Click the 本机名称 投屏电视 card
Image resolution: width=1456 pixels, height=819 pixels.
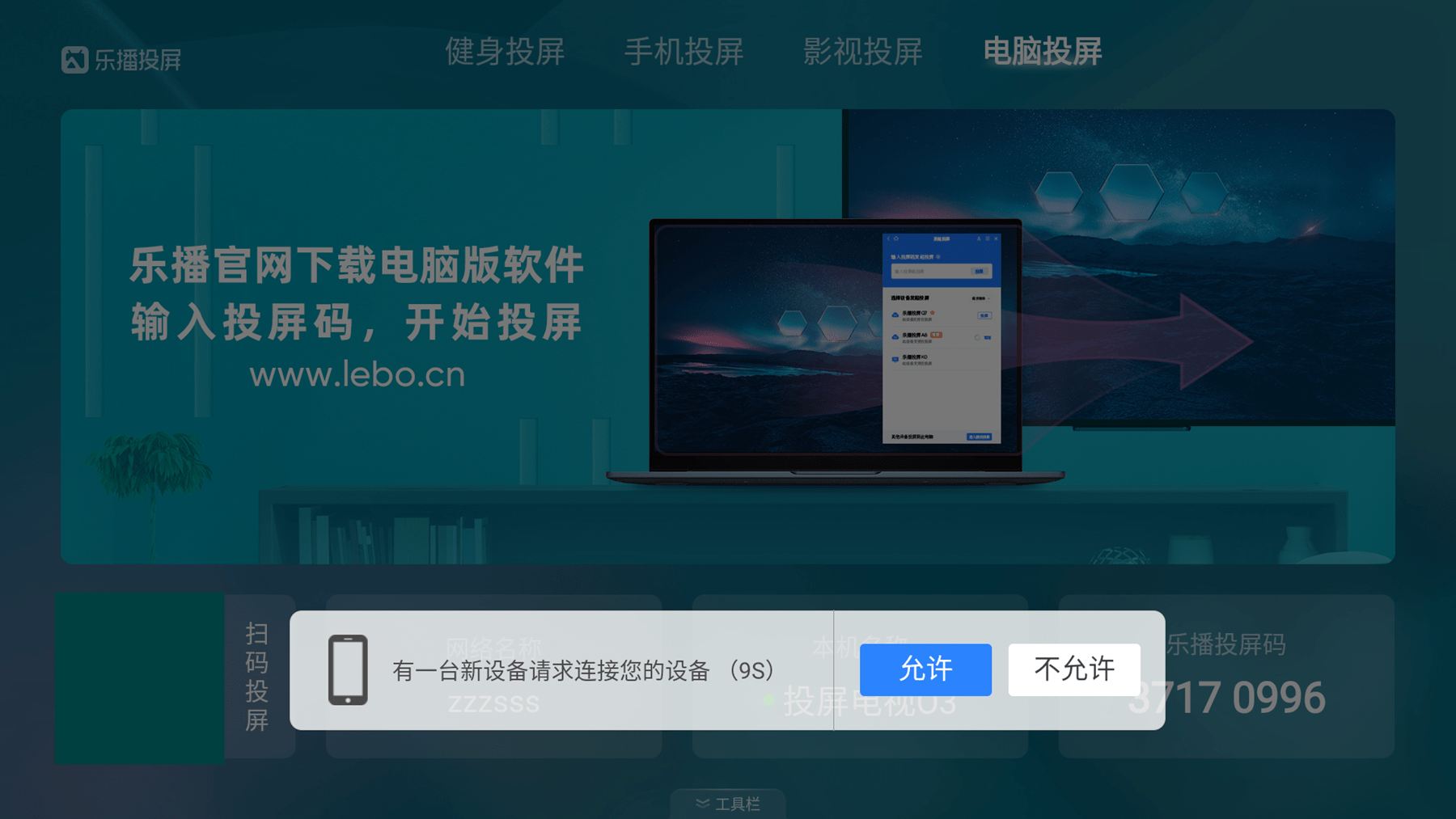(860, 677)
